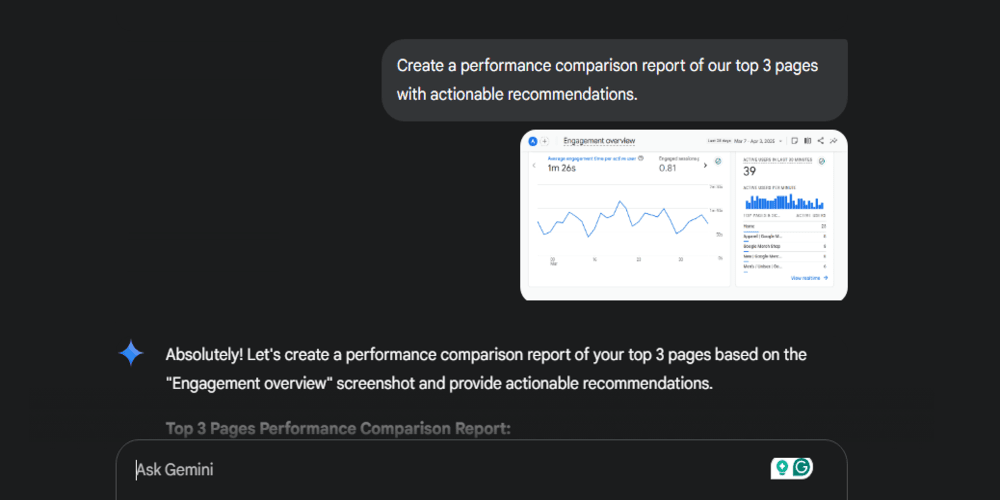Viewport: 1000px width, 500px height.
Task: Click the green check badge on active users card
Action: pos(821,160)
